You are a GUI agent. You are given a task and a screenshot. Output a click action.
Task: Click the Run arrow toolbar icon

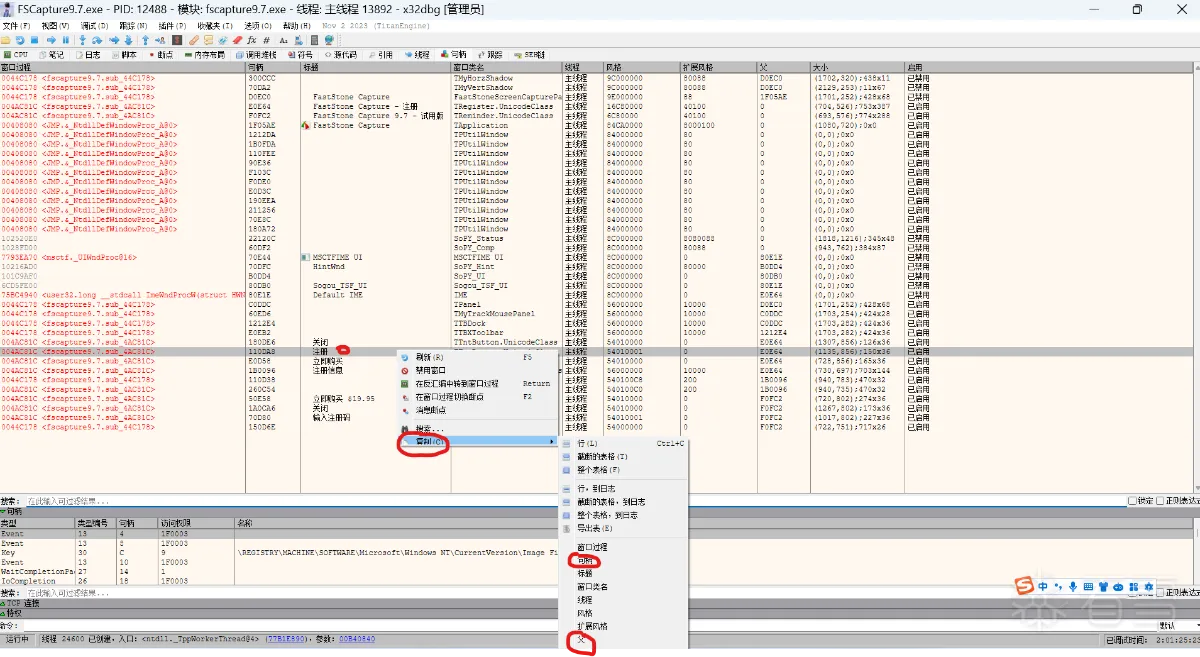click(51, 40)
